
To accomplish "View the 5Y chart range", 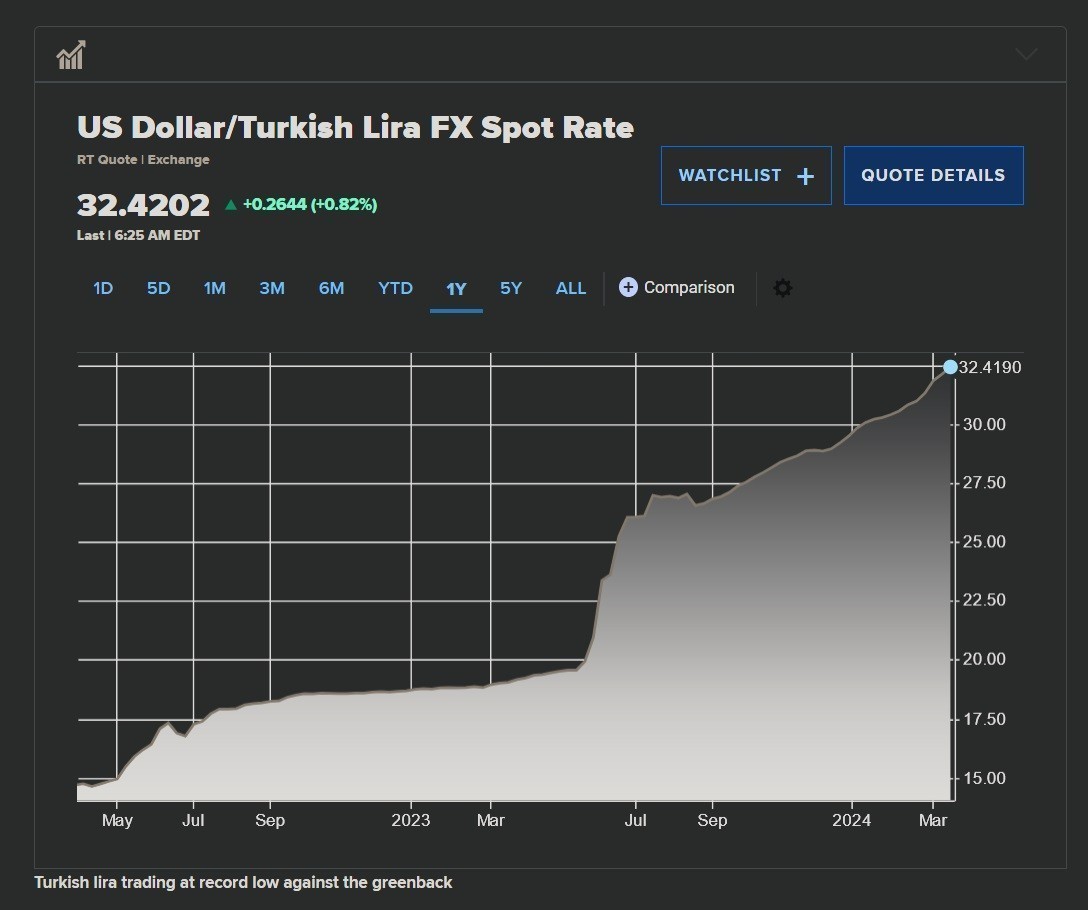I will coord(511,288).
